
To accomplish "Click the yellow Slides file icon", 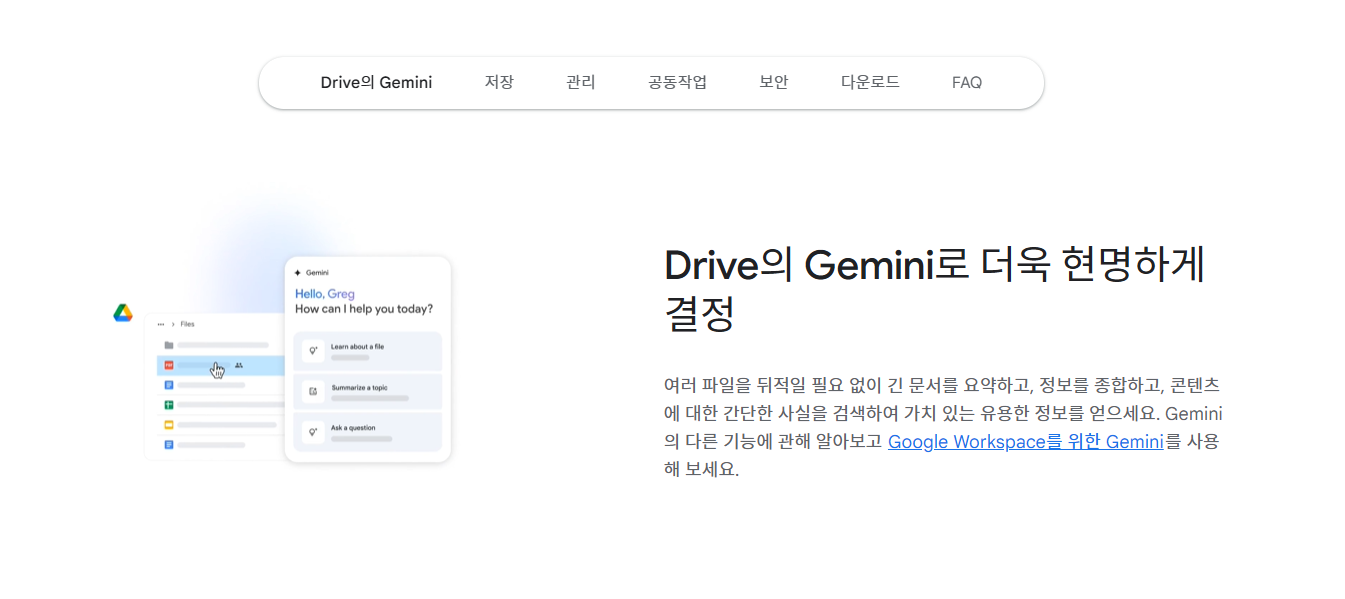I will [169, 425].
